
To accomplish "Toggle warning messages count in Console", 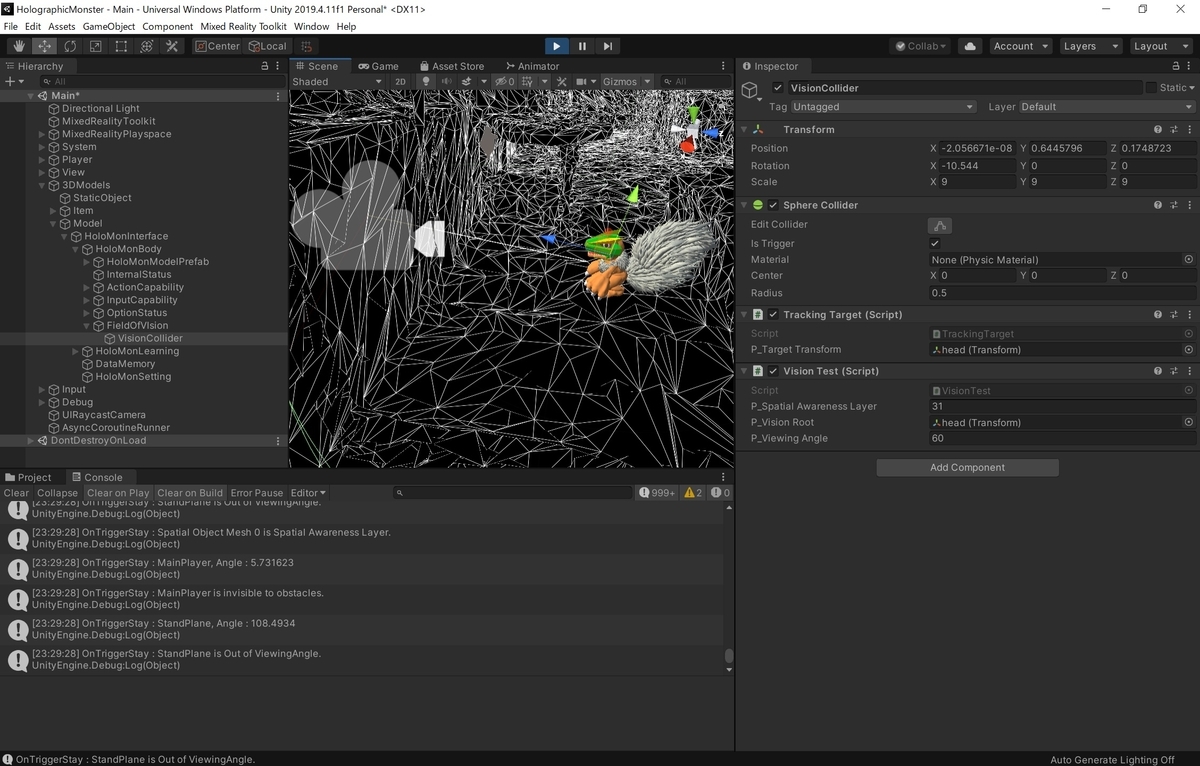I will (693, 493).
